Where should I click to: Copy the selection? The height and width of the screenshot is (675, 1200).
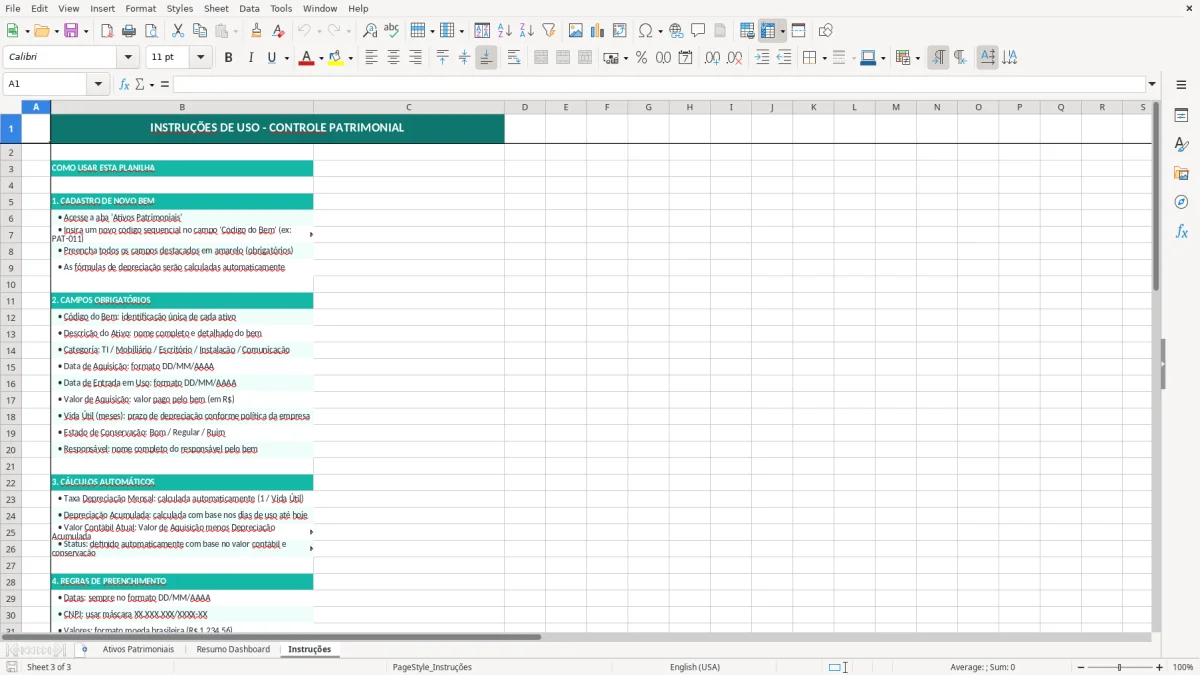[200, 31]
